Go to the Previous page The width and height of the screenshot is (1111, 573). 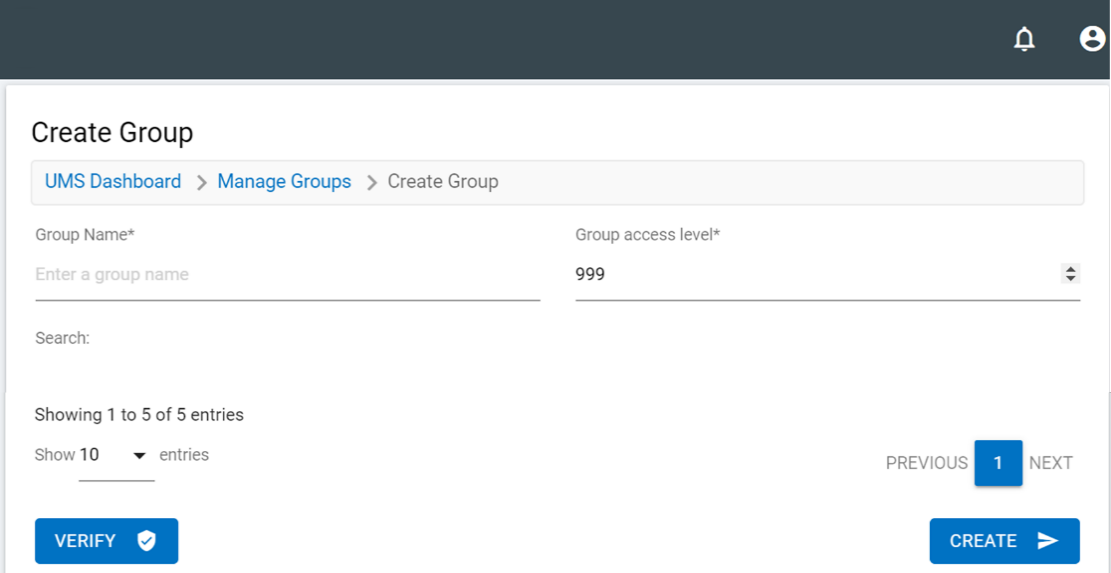click(x=926, y=463)
